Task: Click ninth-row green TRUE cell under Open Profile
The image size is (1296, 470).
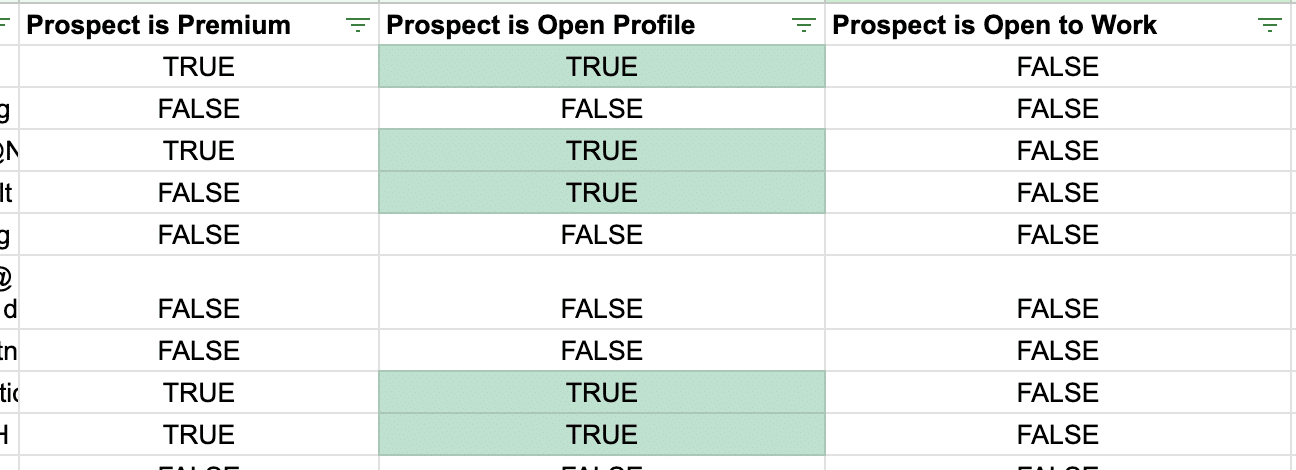Action: click(x=601, y=435)
